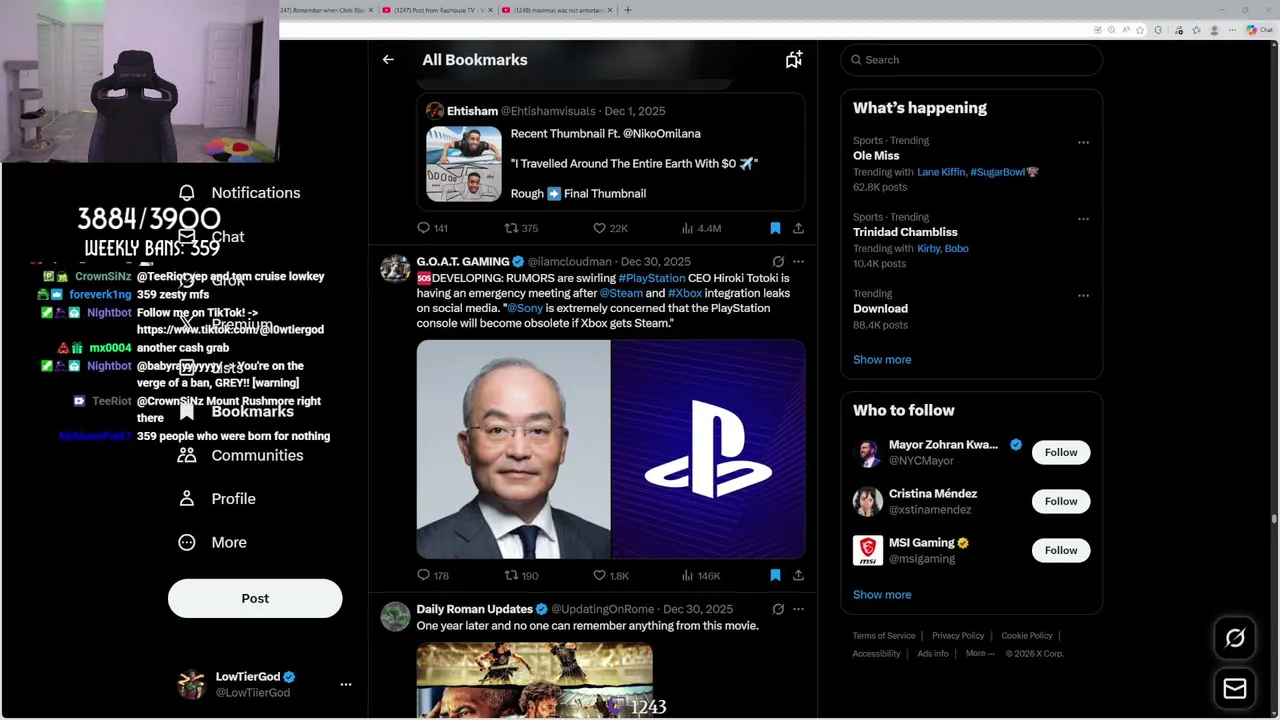Image resolution: width=1280 pixels, height=720 pixels.
Task: Open the @Sony mention link
Action: pos(525,308)
